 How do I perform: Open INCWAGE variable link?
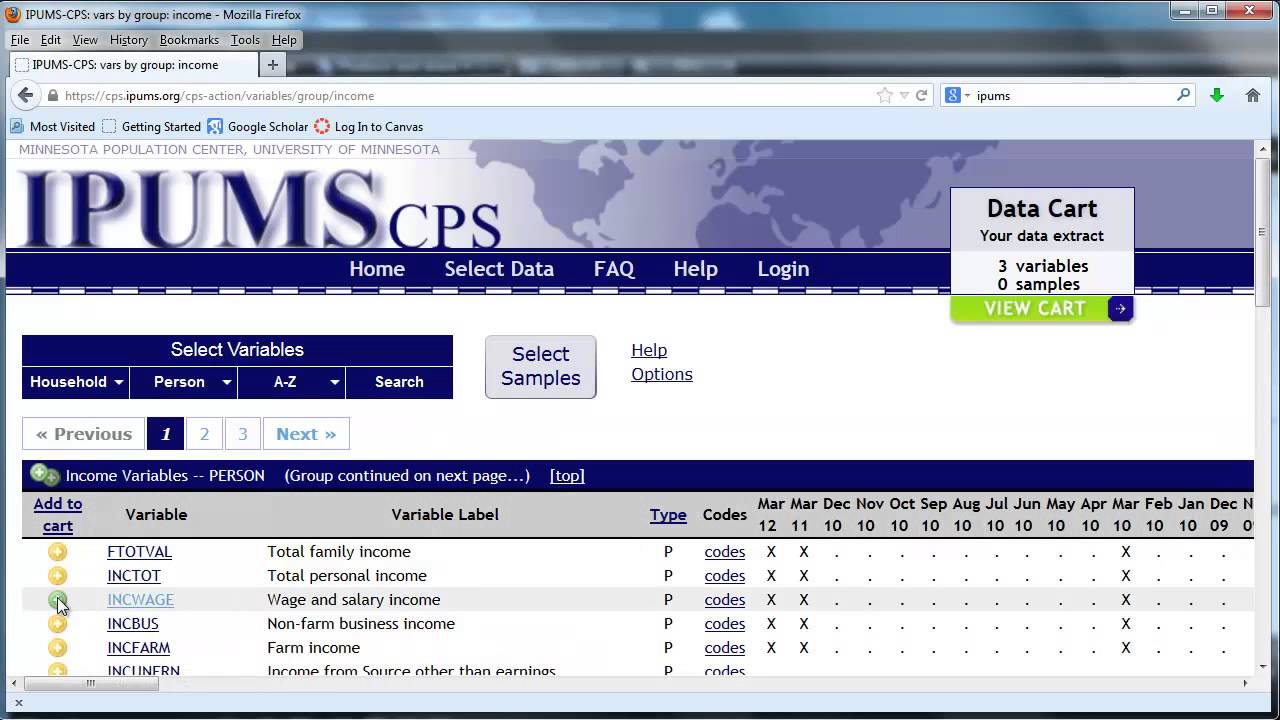(x=140, y=600)
